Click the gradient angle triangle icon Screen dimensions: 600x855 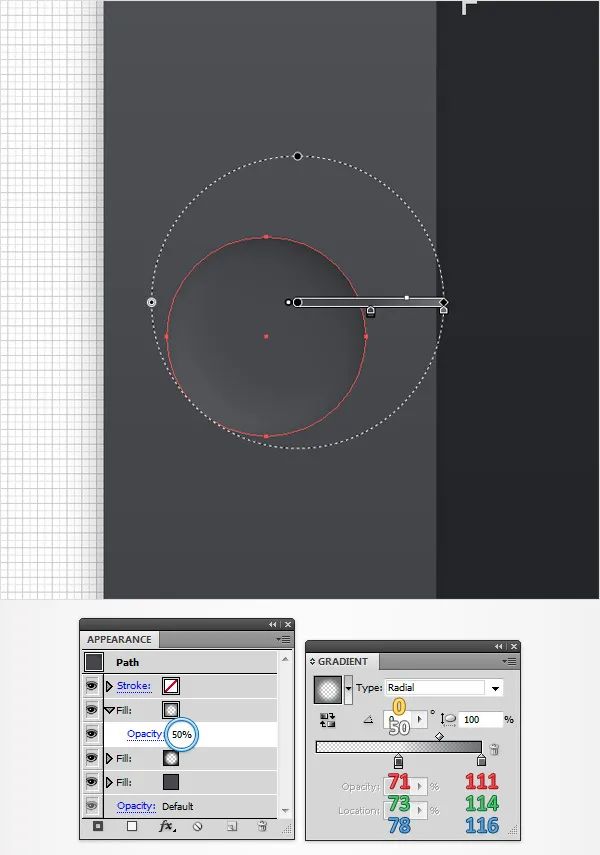coord(369,720)
